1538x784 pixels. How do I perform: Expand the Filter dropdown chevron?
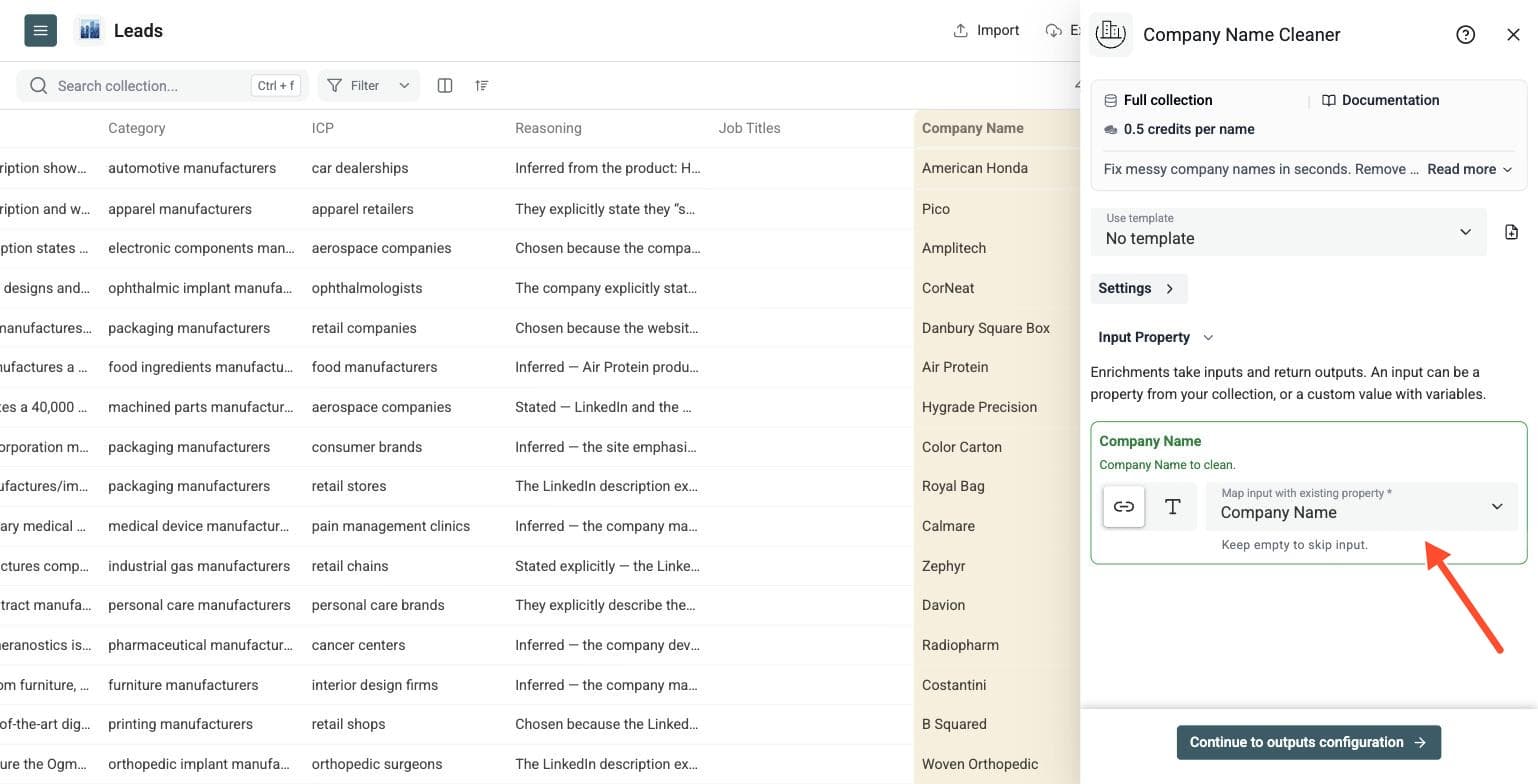[404, 85]
